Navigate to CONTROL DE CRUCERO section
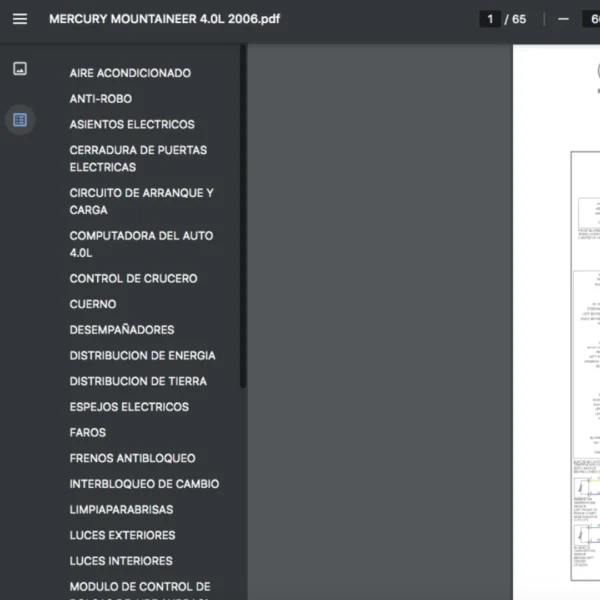Image resolution: width=600 pixels, height=600 pixels. point(133,279)
